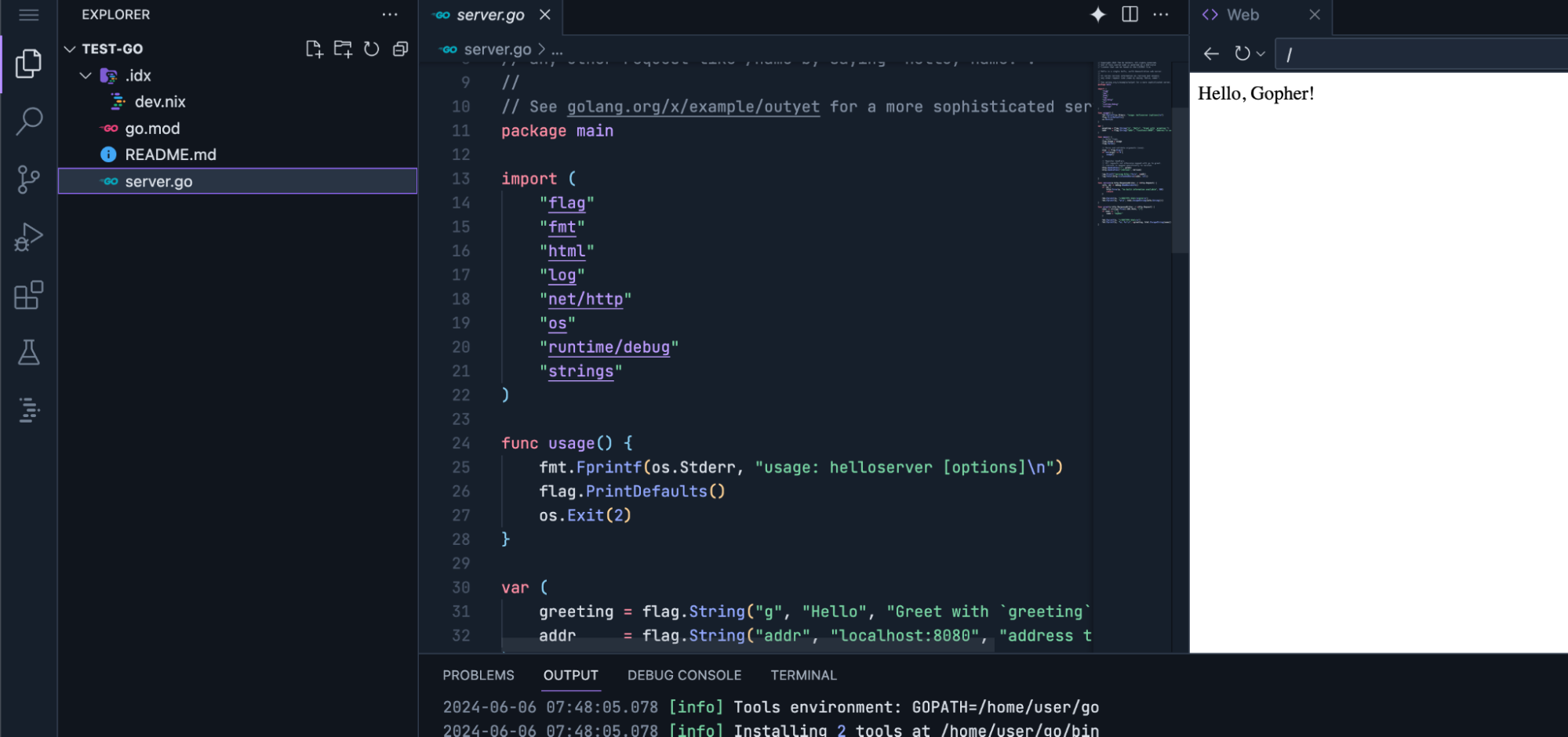Click the New File icon in explorer
Screen dimensions: 1568x737
(x=314, y=49)
